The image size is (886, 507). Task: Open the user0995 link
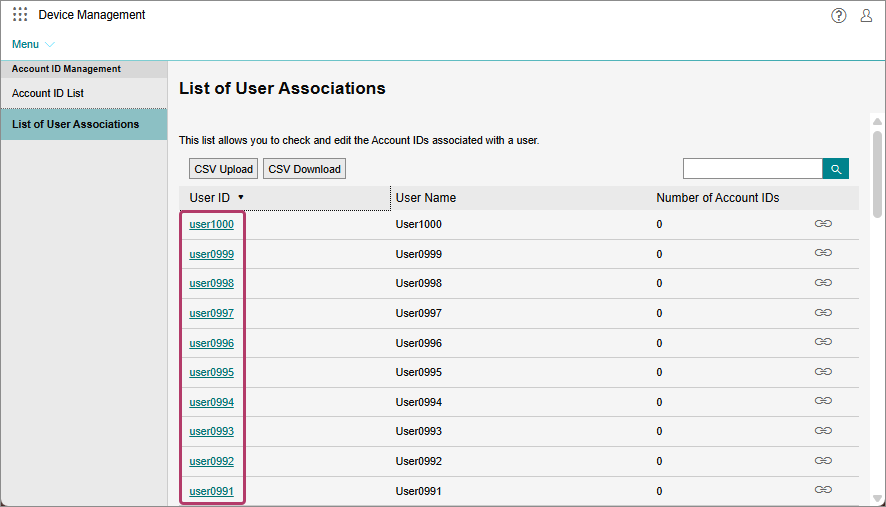pyautogui.click(x=211, y=372)
